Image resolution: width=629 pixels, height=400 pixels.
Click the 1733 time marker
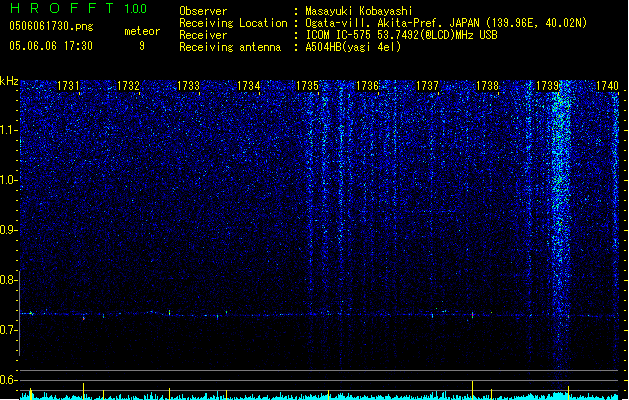[x=188, y=86]
